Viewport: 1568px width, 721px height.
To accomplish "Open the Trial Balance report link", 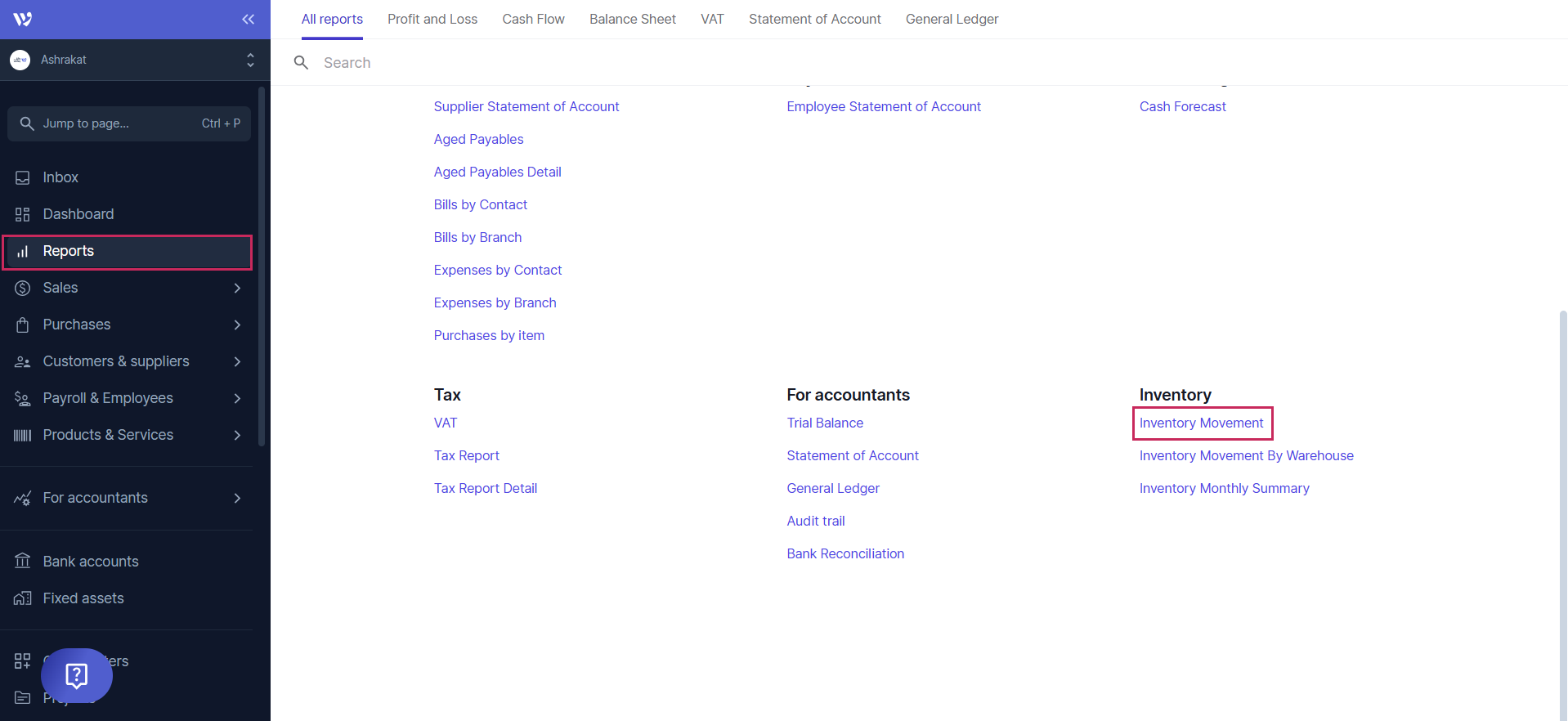I will click(x=824, y=423).
